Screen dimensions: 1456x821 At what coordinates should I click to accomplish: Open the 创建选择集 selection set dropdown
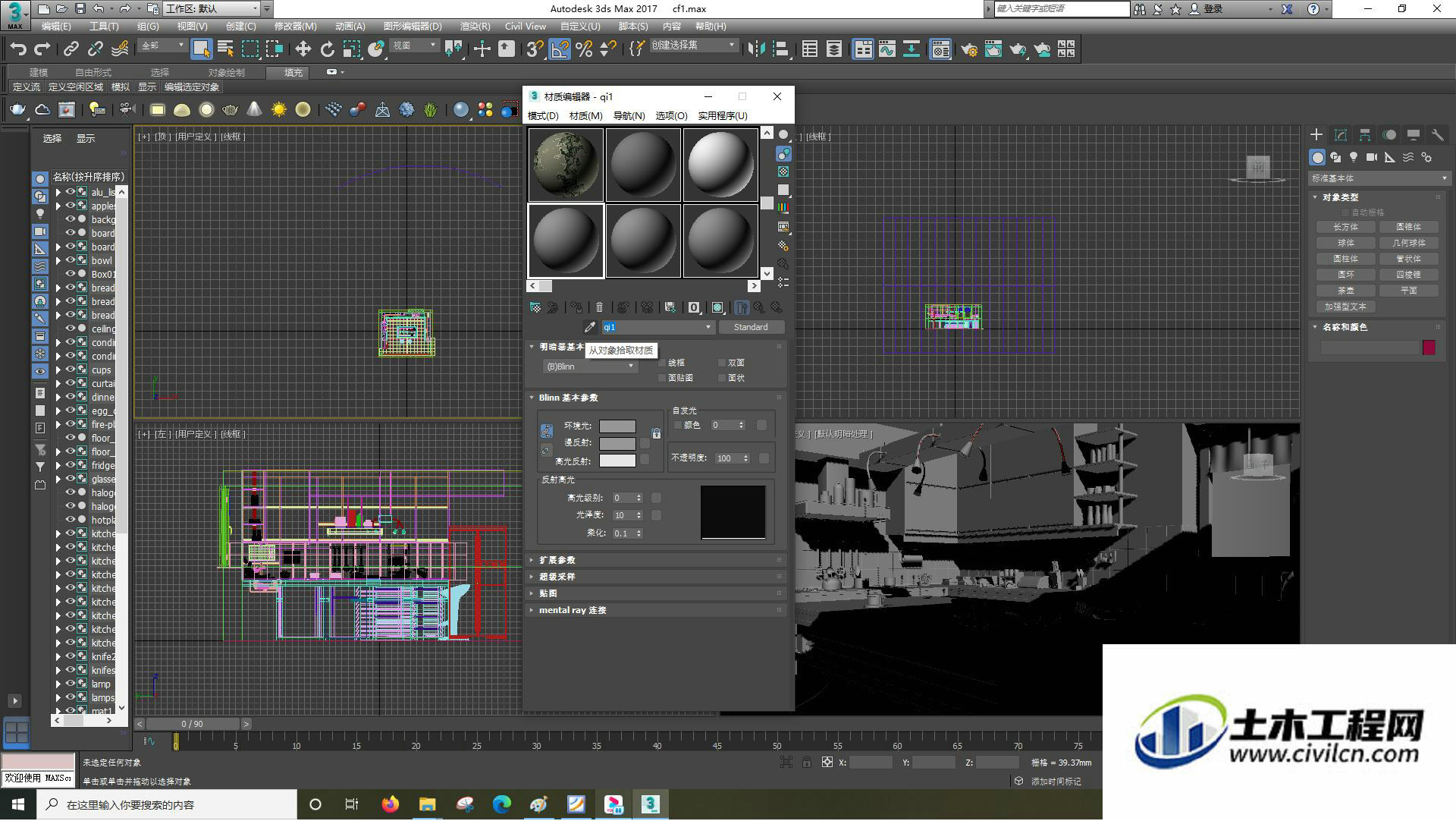[694, 46]
